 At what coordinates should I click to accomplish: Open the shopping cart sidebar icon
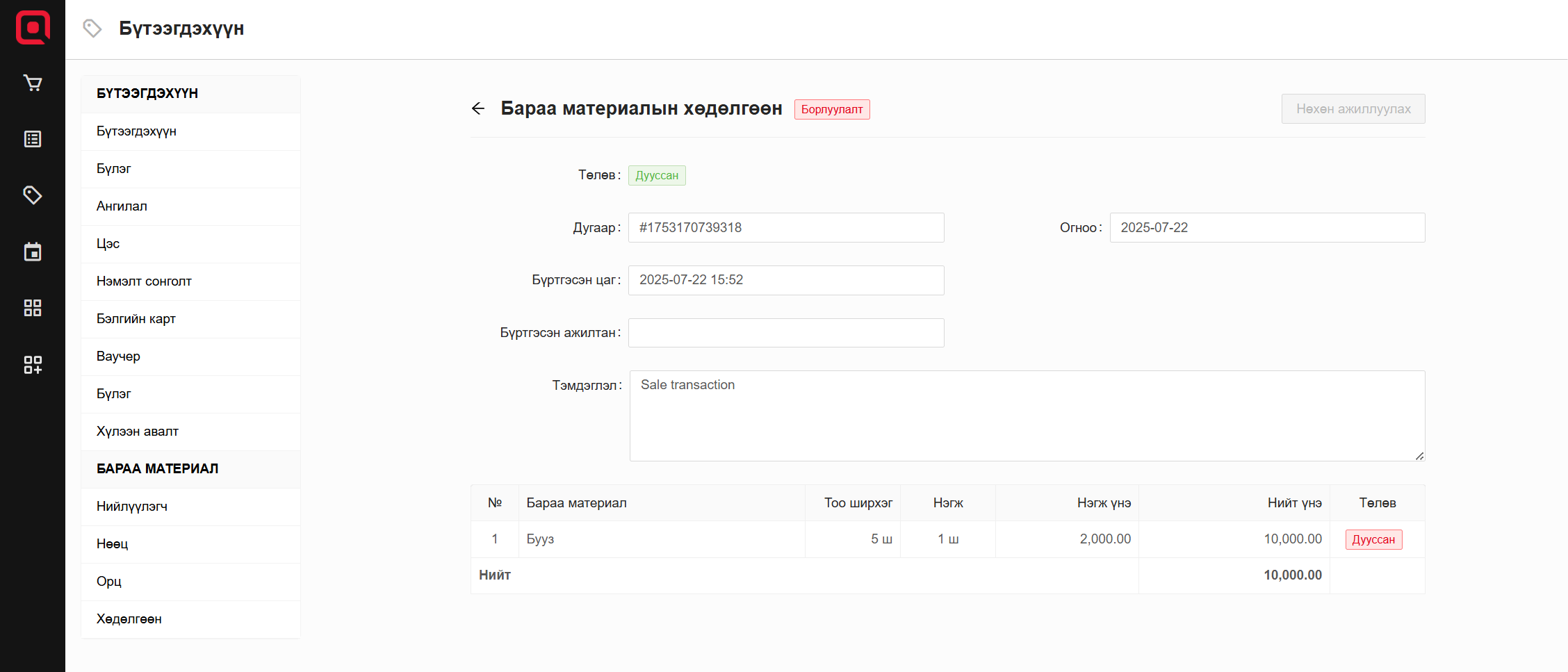click(x=33, y=83)
